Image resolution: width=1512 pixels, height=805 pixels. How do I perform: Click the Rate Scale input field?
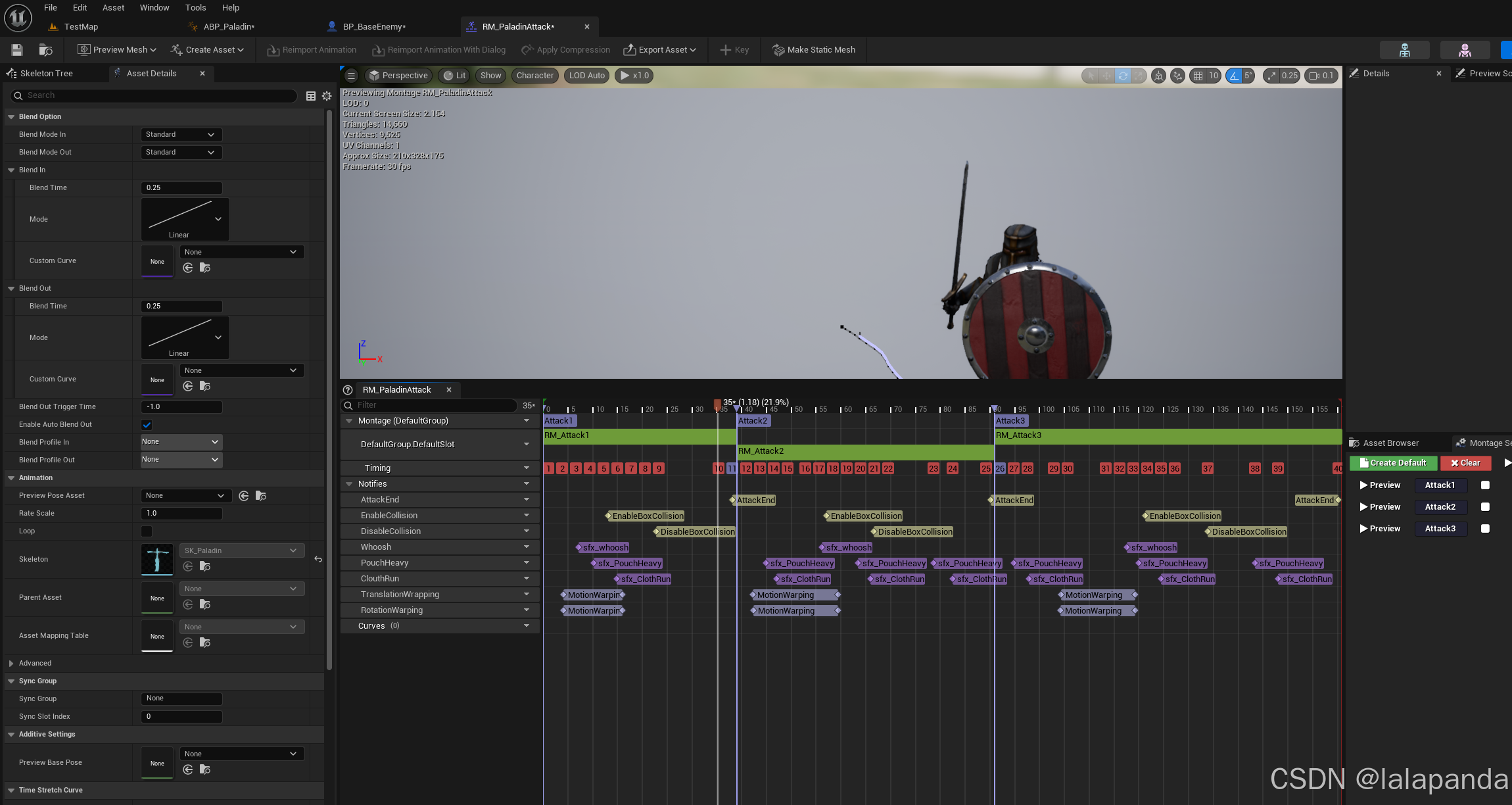pos(181,514)
